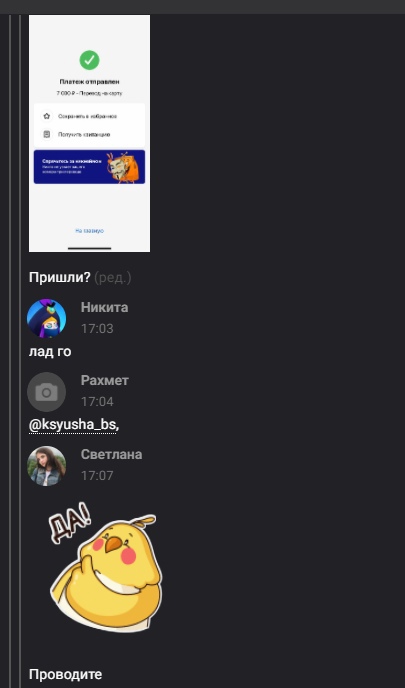Open Никита's profile avatar
This screenshot has height=688, width=405.
(x=47, y=318)
